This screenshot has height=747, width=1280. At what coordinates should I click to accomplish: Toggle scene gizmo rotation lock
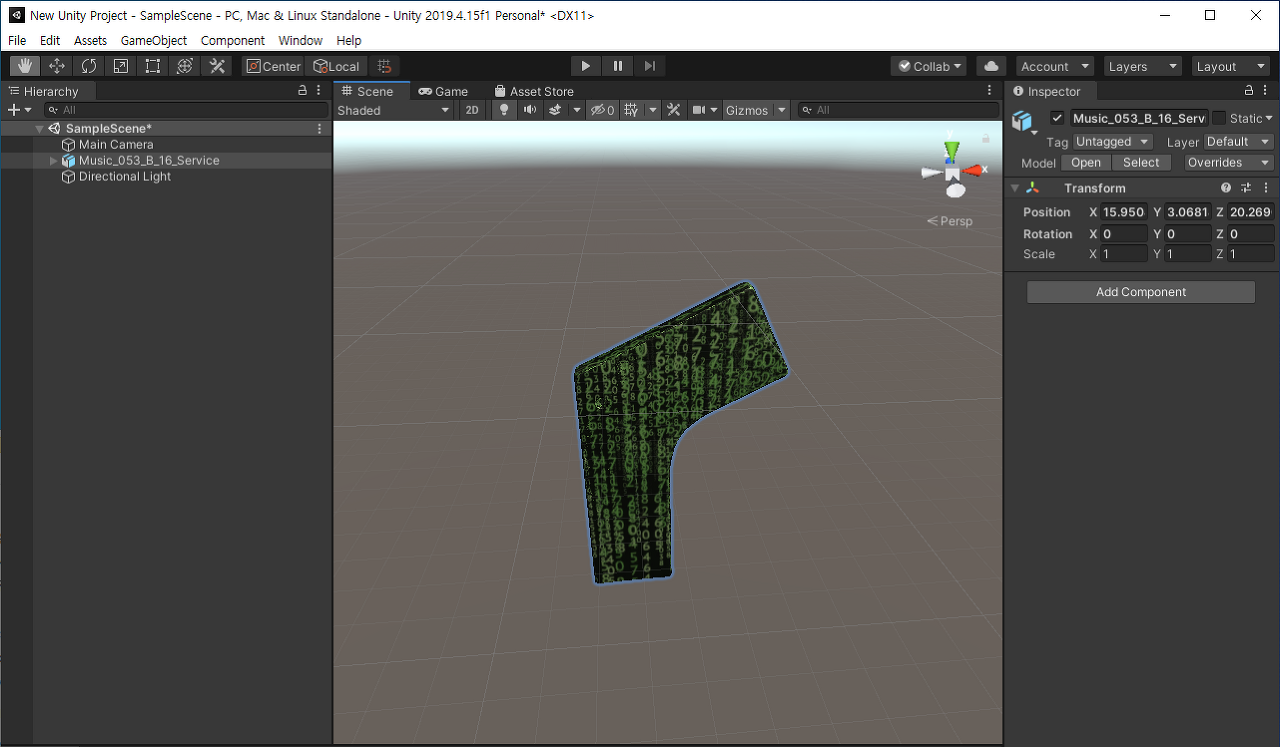point(987,139)
